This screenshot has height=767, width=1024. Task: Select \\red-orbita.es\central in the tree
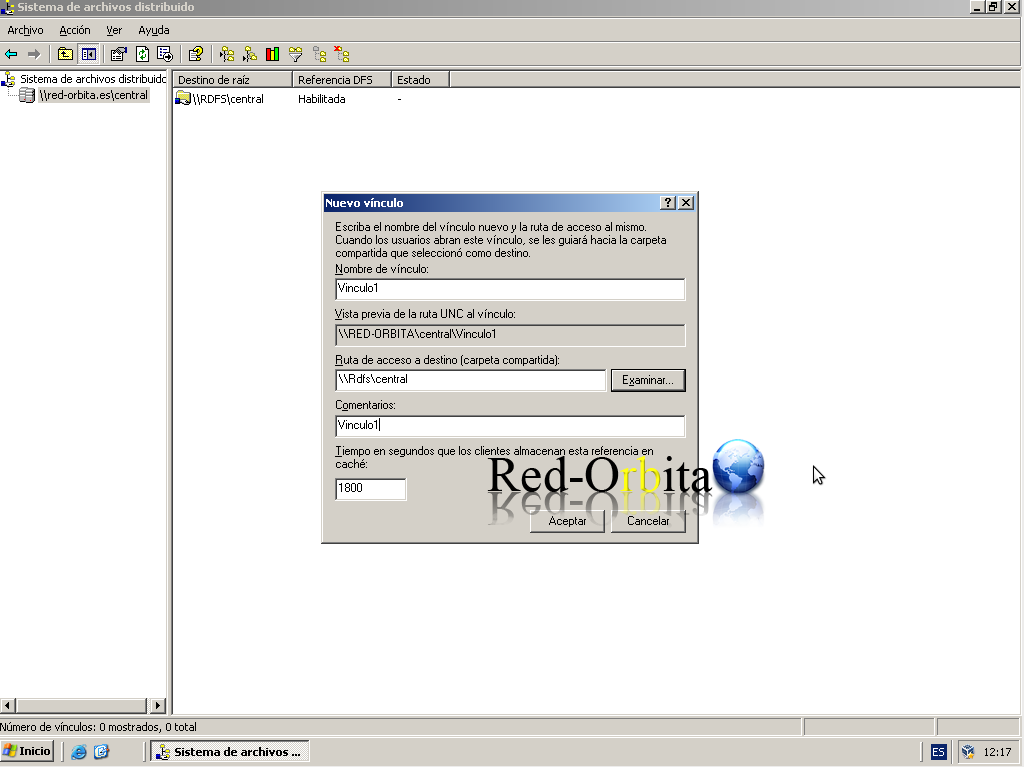click(x=93, y=95)
